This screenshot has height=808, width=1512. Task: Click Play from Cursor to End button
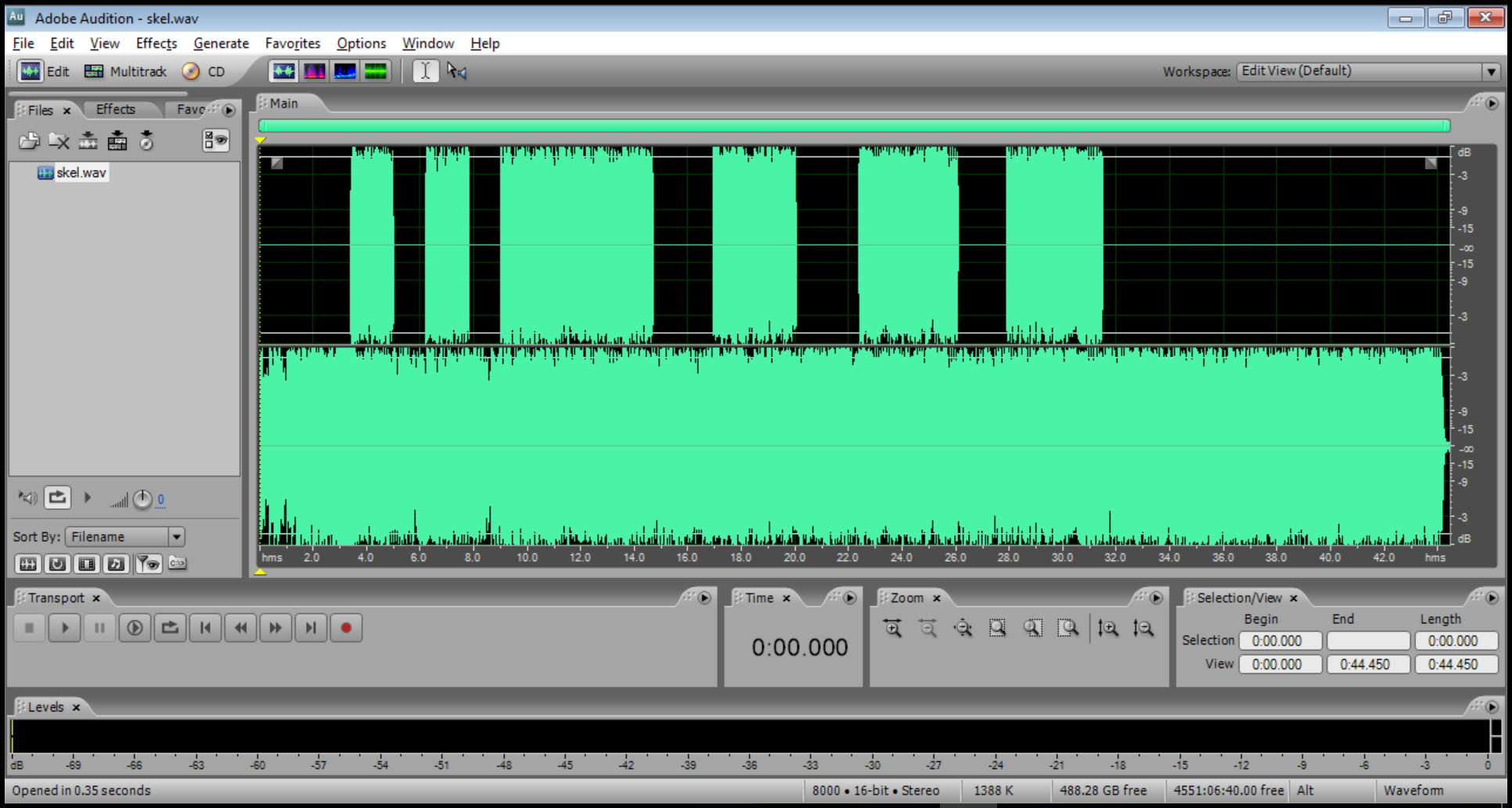(x=135, y=628)
